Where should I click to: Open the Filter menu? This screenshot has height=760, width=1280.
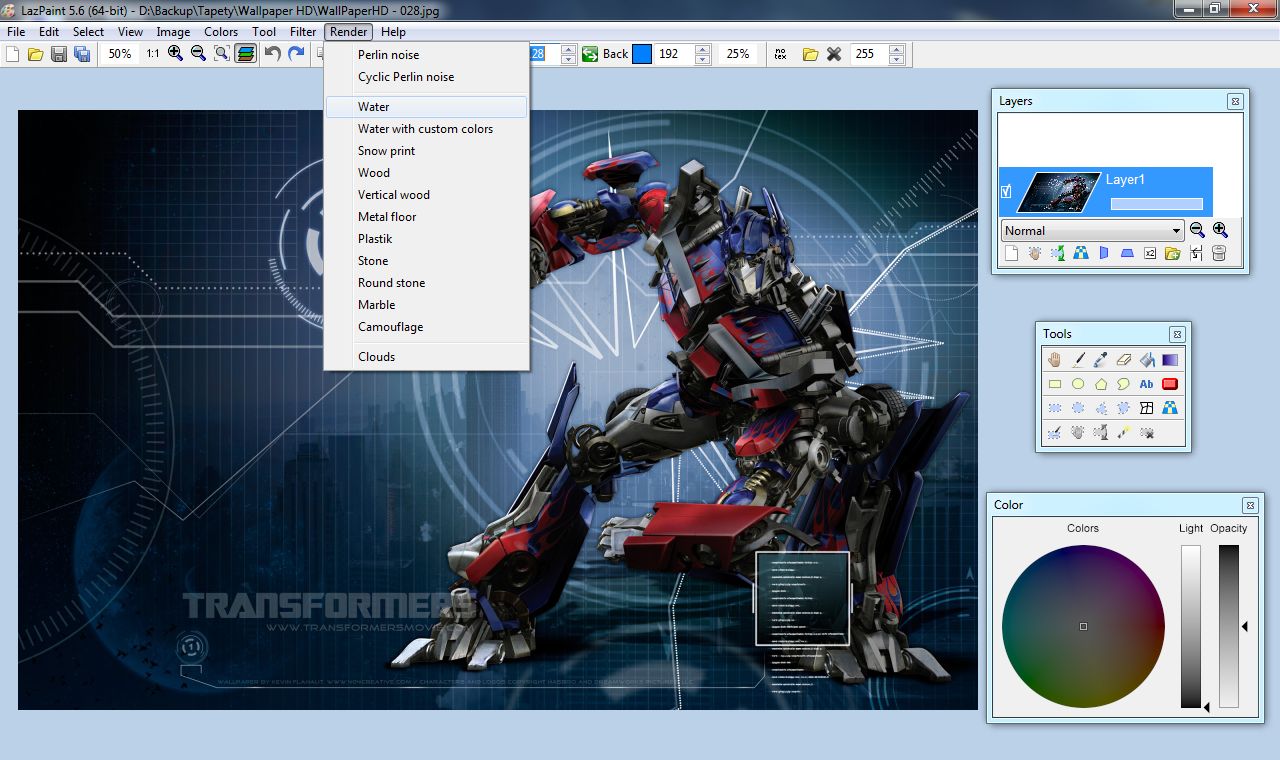[x=303, y=32]
